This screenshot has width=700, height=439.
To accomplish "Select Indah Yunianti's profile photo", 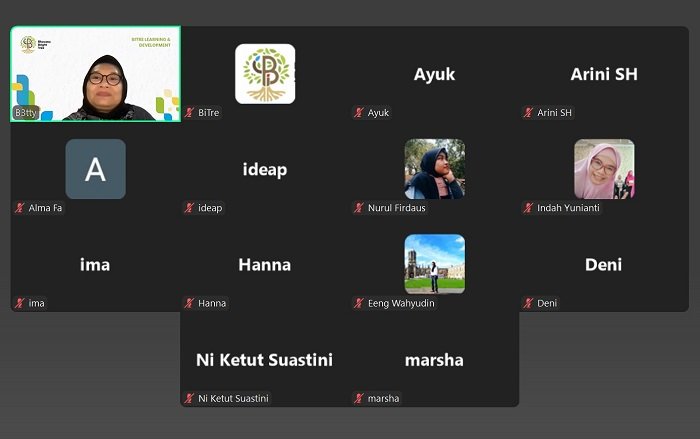I will point(604,169).
